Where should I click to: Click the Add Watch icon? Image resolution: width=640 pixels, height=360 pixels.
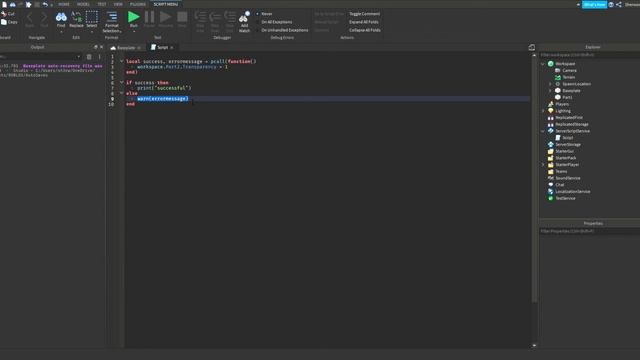coord(244,17)
